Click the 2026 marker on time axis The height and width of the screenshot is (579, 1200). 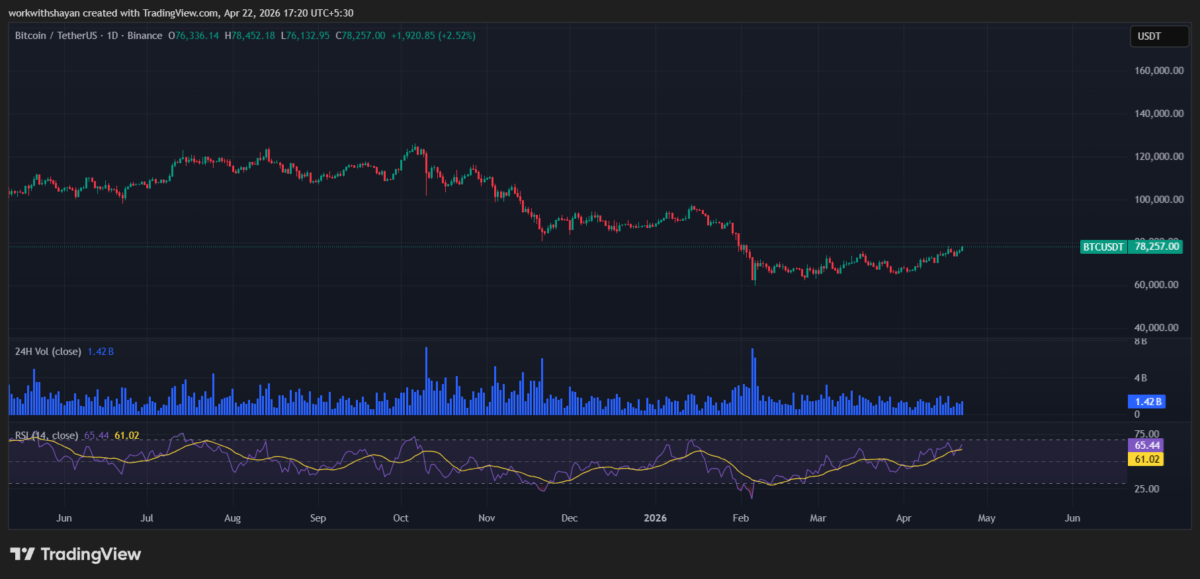click(x=656, y=519)
